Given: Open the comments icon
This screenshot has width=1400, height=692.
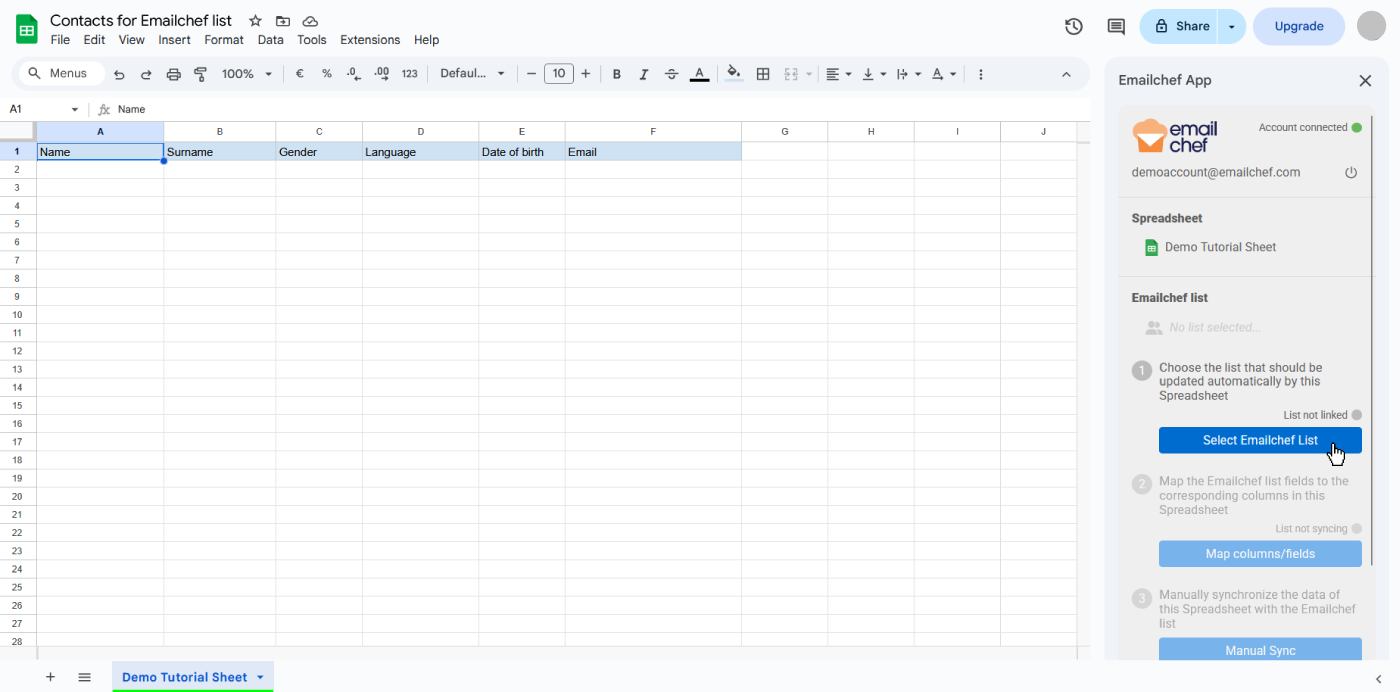Looking at the screenshot, I should click(1116, 27).
